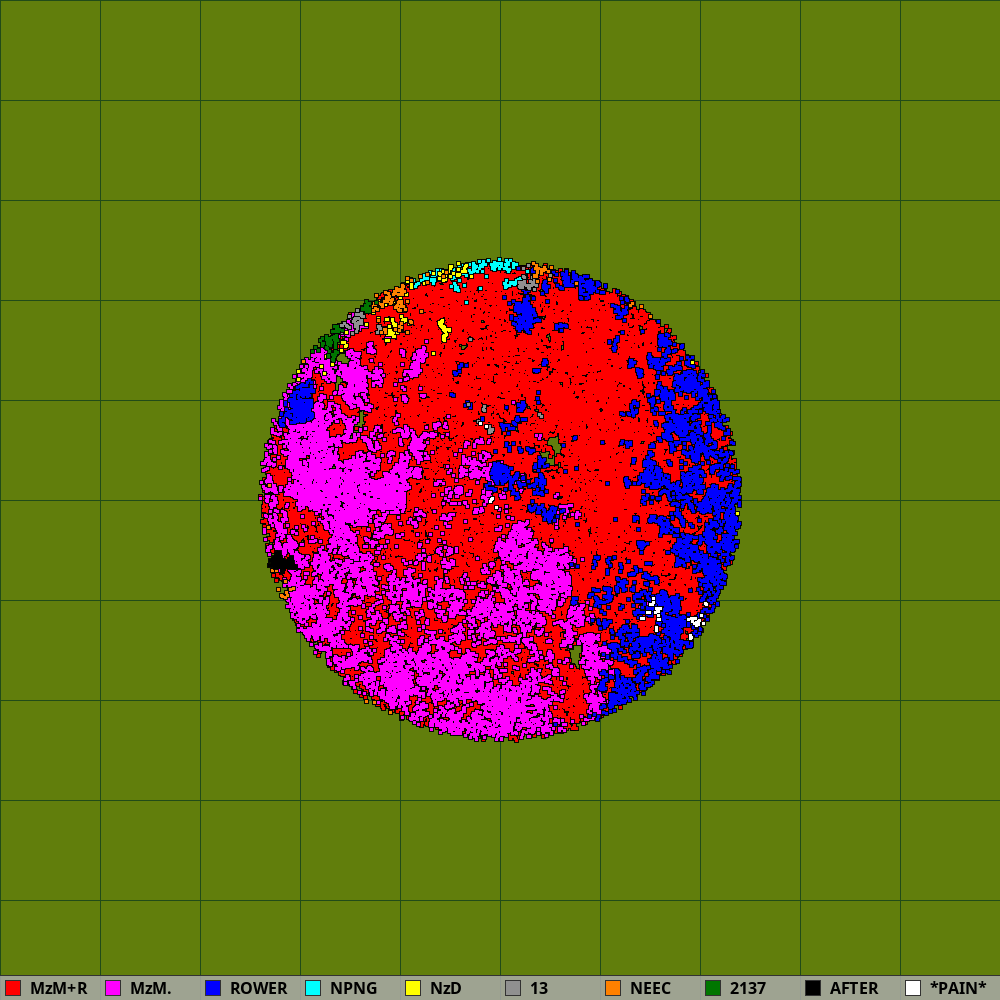Viewport: 1000px width, 1000px height.
Task: Select the NEEC legend label
Action: (650, 988)
